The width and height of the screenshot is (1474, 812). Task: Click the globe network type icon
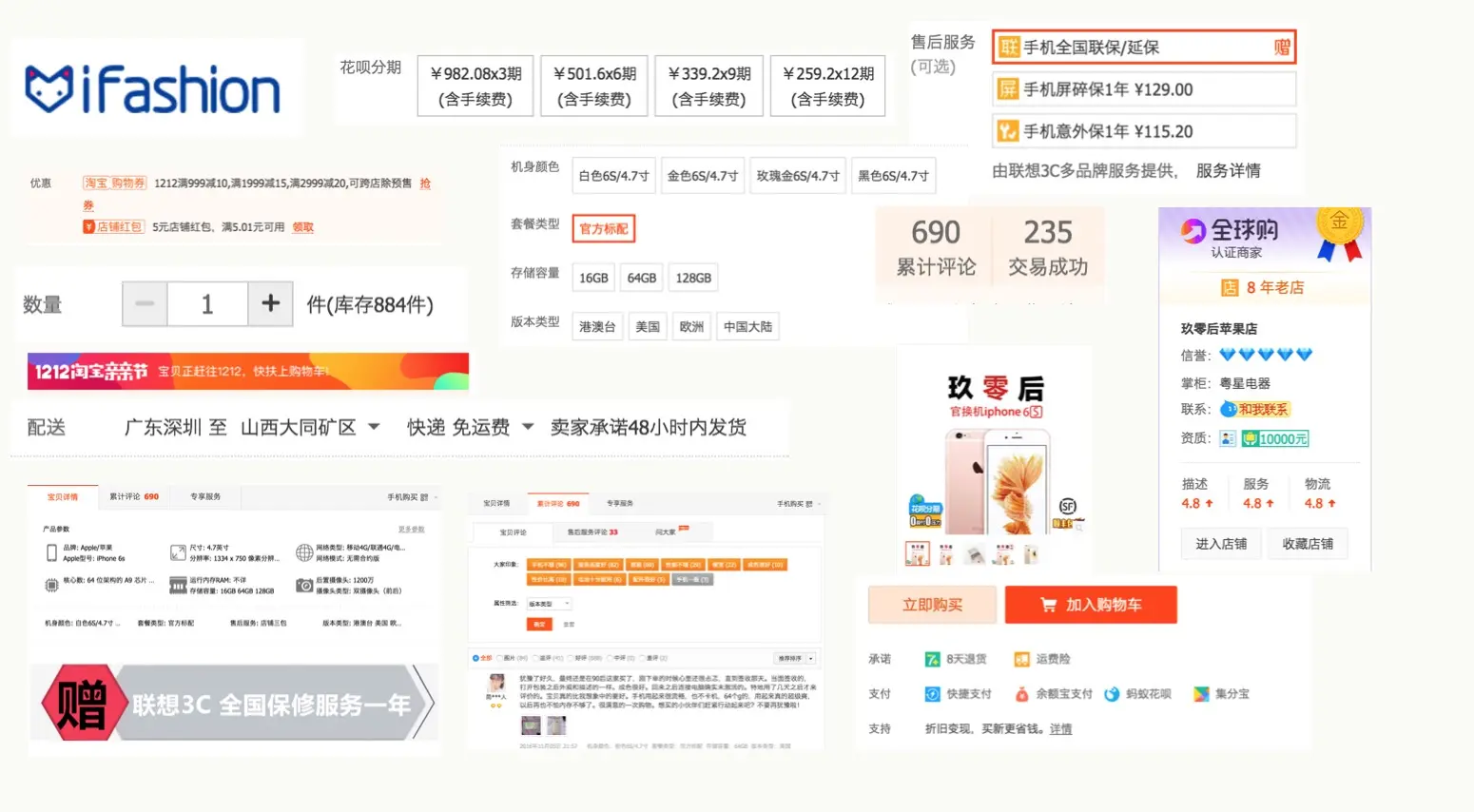tap(304, 552)
